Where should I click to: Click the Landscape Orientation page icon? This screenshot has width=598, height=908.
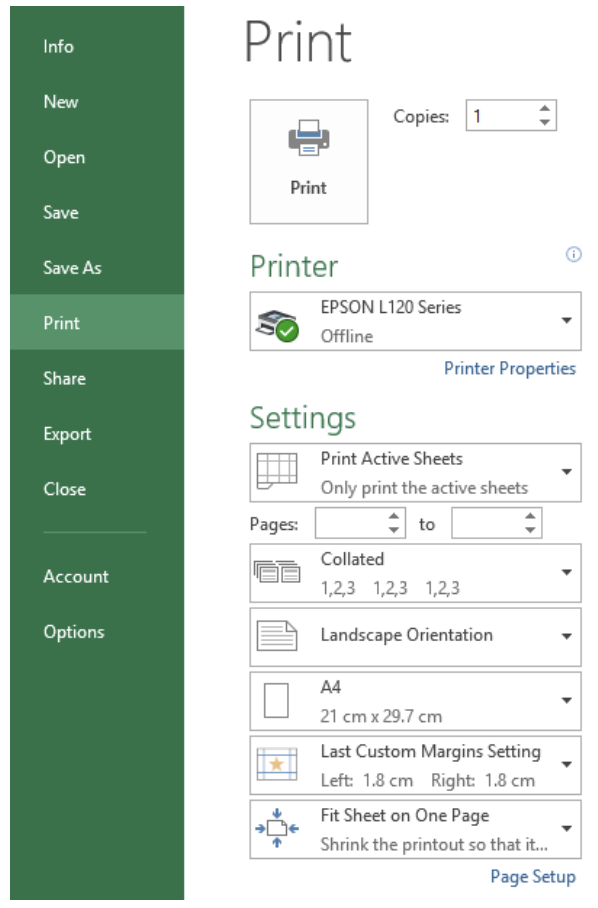tap(277, 635)
